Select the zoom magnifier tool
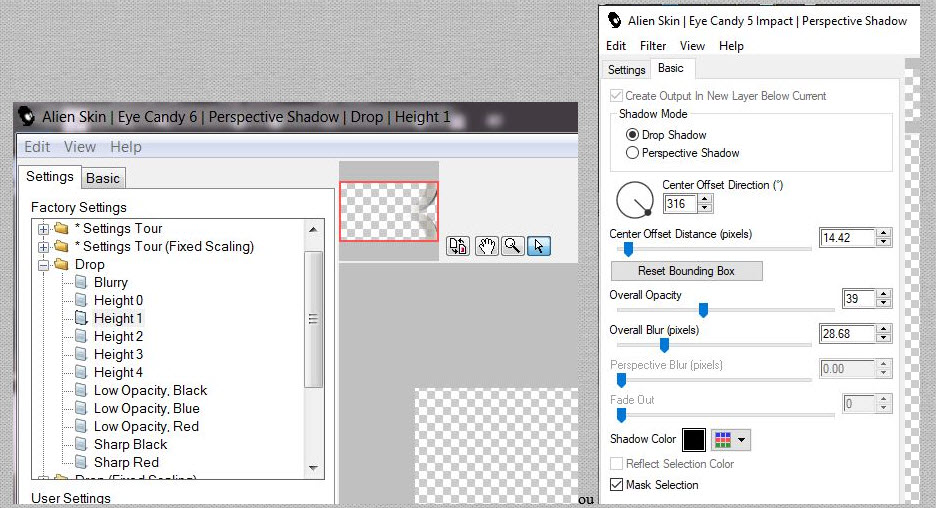This screenshot has width=936, height=508. pos(512,246)
